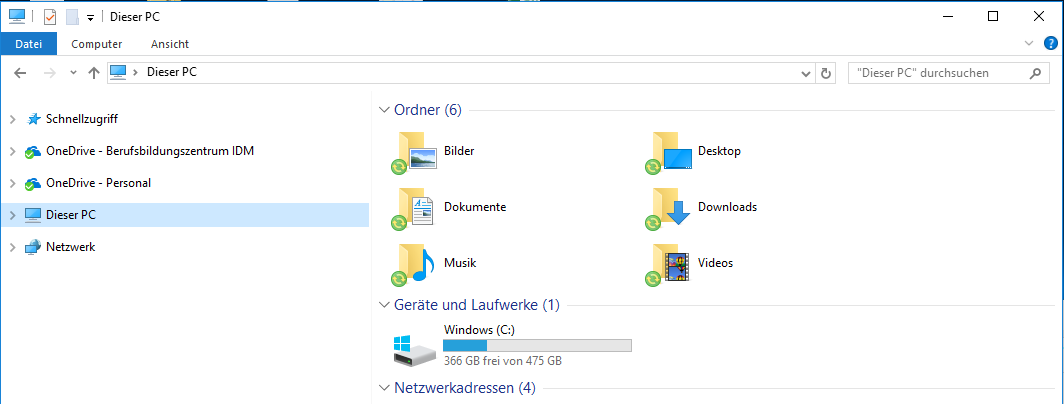Go up one level with up arrow
The height and width of the screenshot is (404, 1064).
[94, 73]
